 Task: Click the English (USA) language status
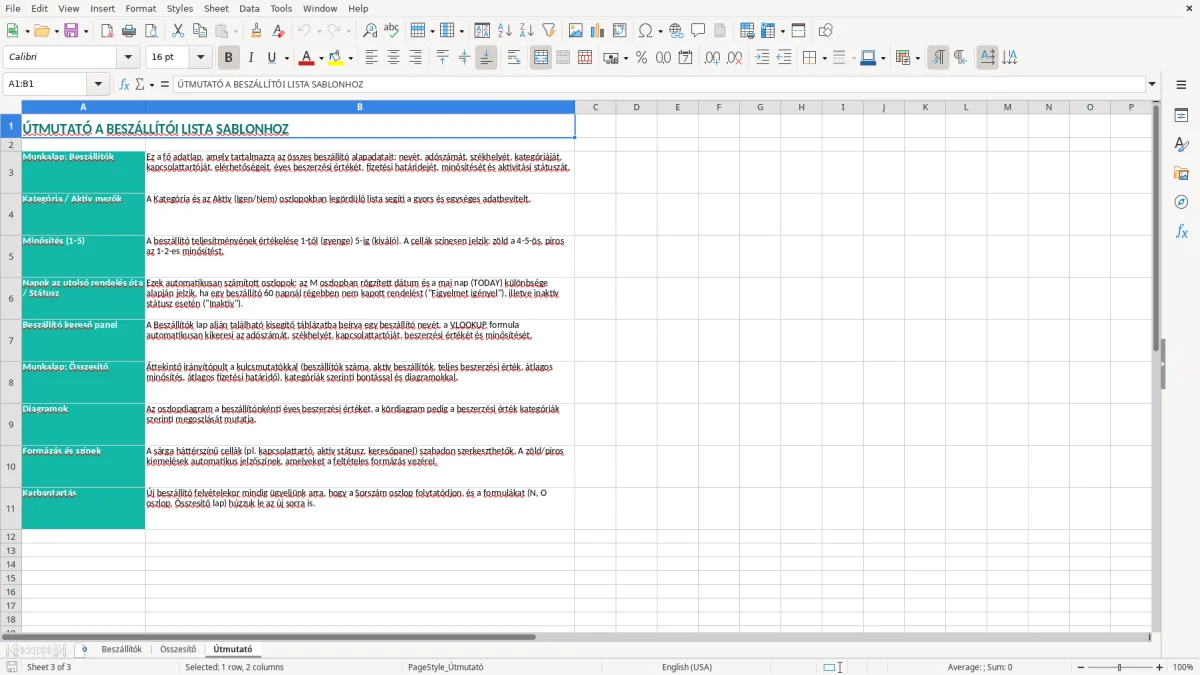pyautogui.click(x=687, y=667)
